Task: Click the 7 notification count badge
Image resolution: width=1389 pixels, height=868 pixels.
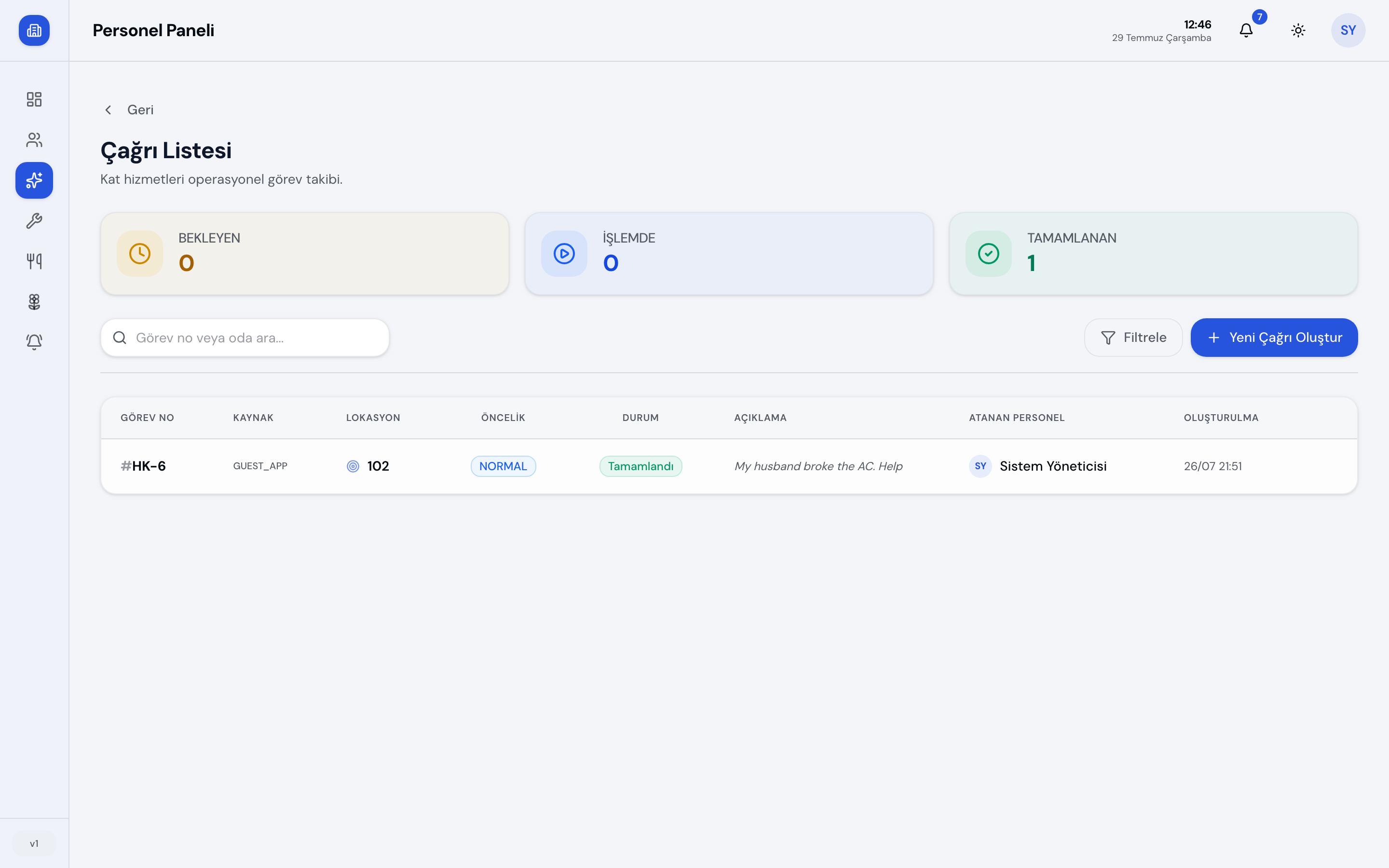Action: click(1259, 17)
